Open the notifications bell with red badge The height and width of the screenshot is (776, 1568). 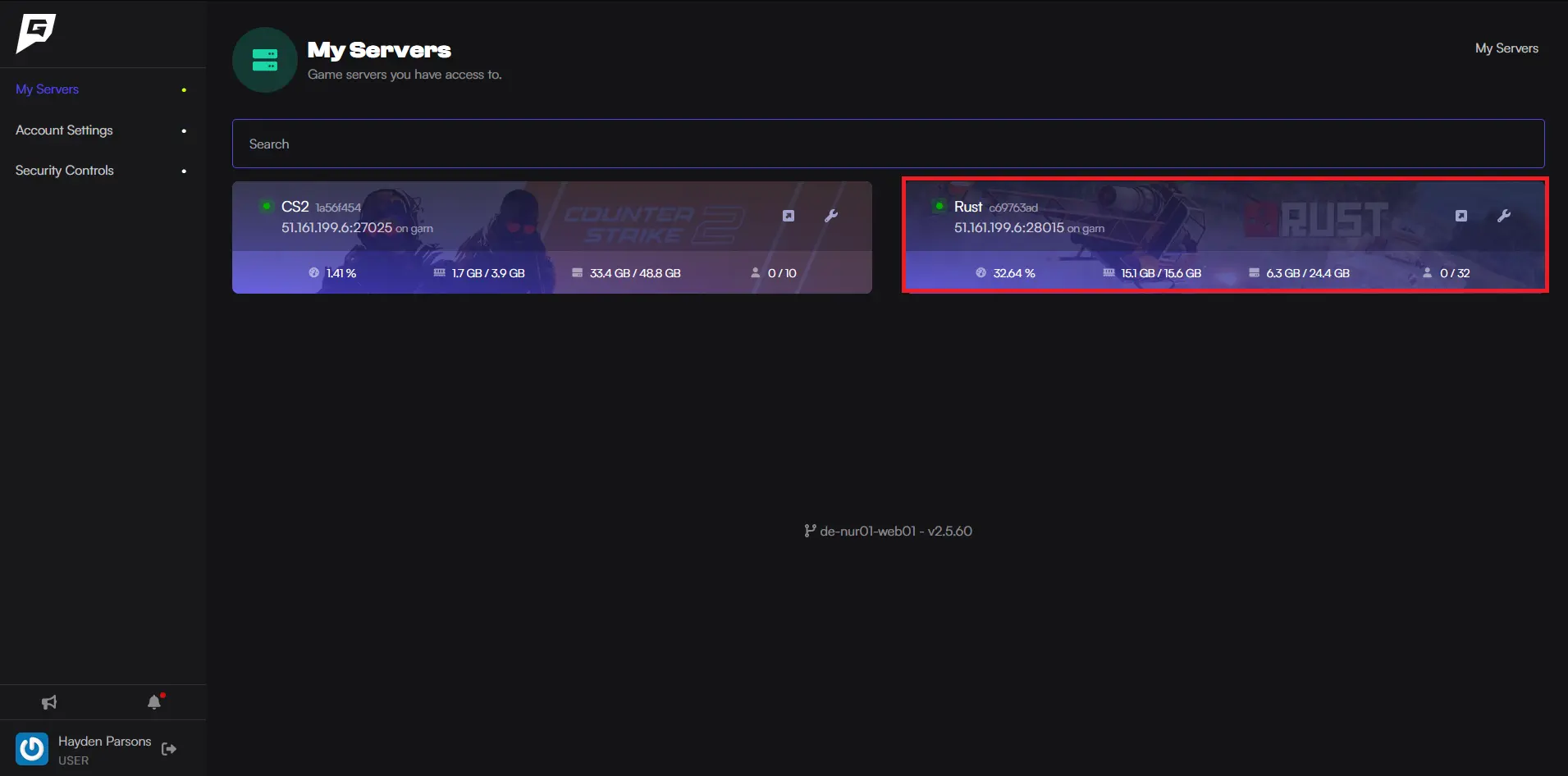[x=156, y=701]
